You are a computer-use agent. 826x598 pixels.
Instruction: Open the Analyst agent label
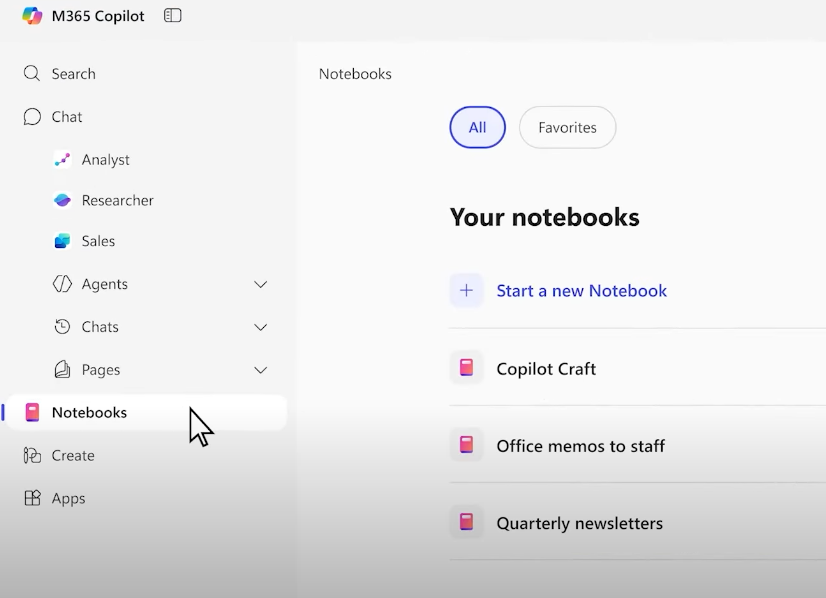[105, 160]
